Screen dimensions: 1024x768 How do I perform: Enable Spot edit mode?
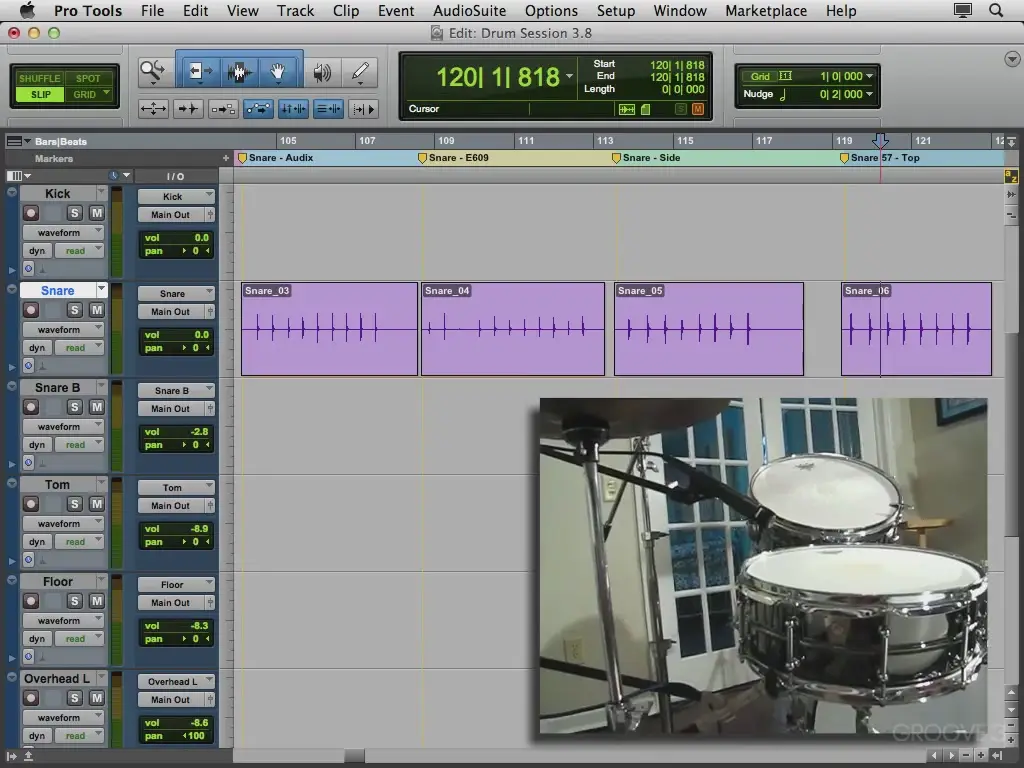pos(88,78)
